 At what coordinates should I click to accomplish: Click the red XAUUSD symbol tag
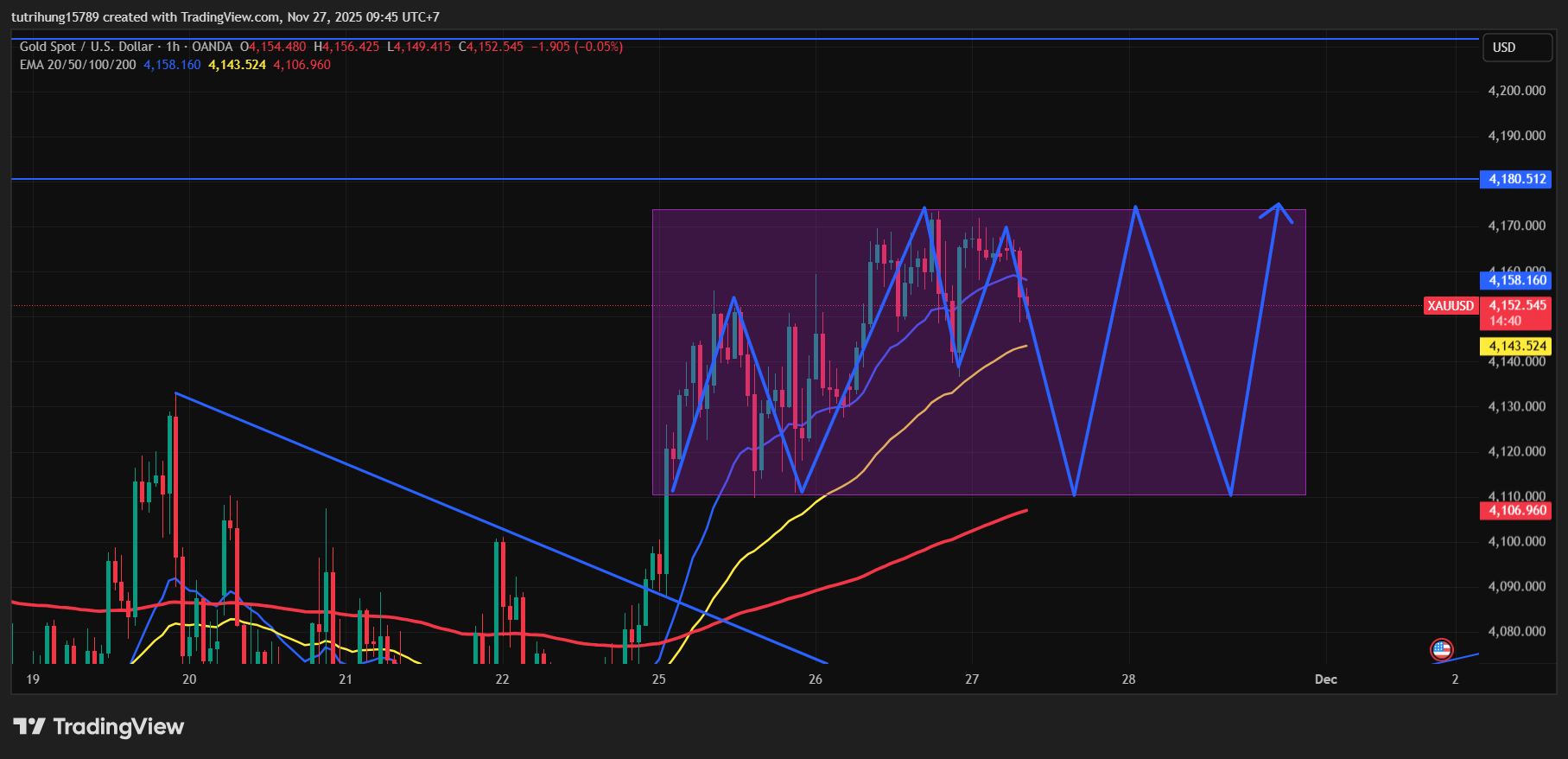click(x=1451, y=306)
